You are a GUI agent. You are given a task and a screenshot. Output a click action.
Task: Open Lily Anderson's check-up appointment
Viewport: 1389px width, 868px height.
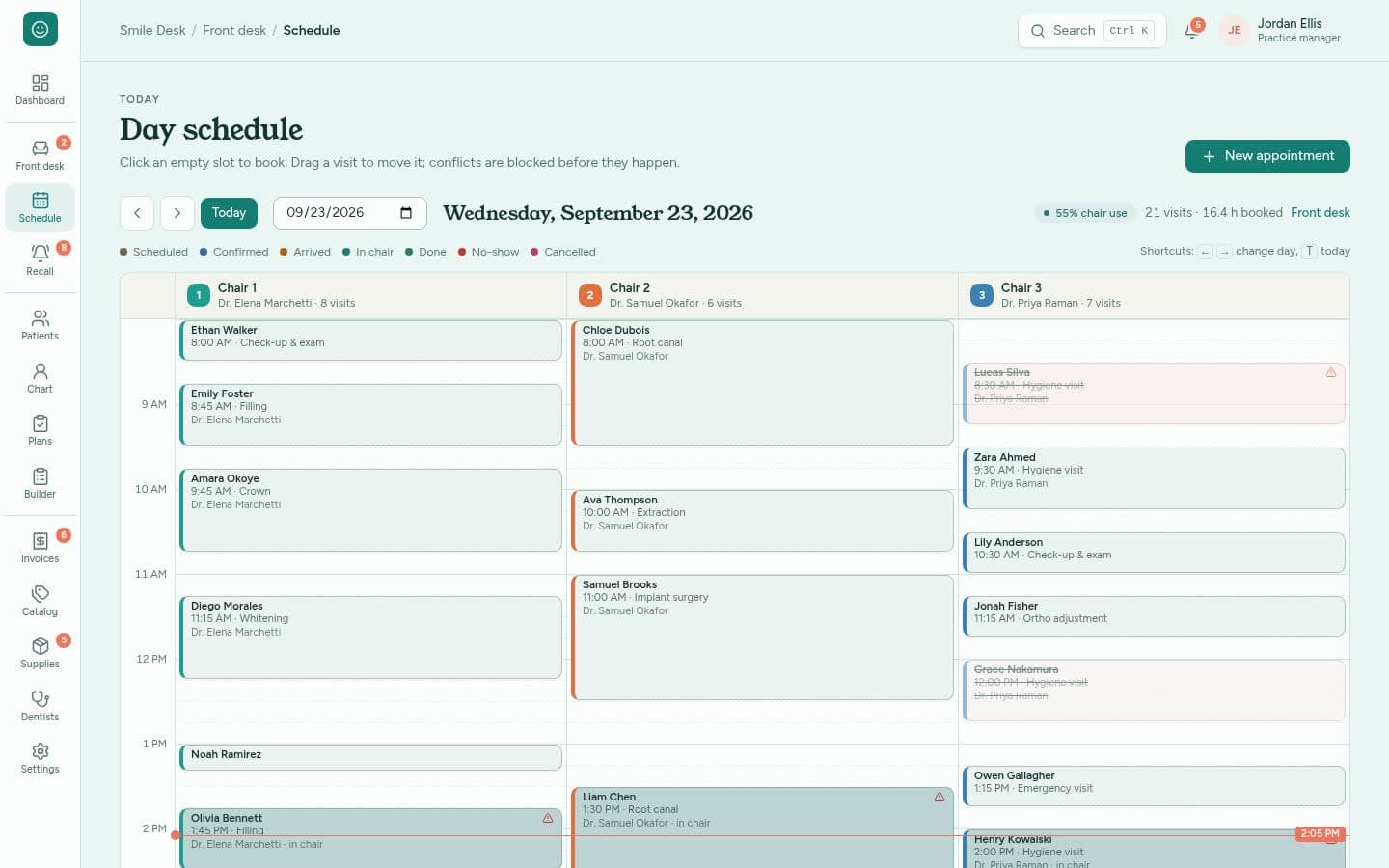pyautogui.click(x=1154, y=553)
